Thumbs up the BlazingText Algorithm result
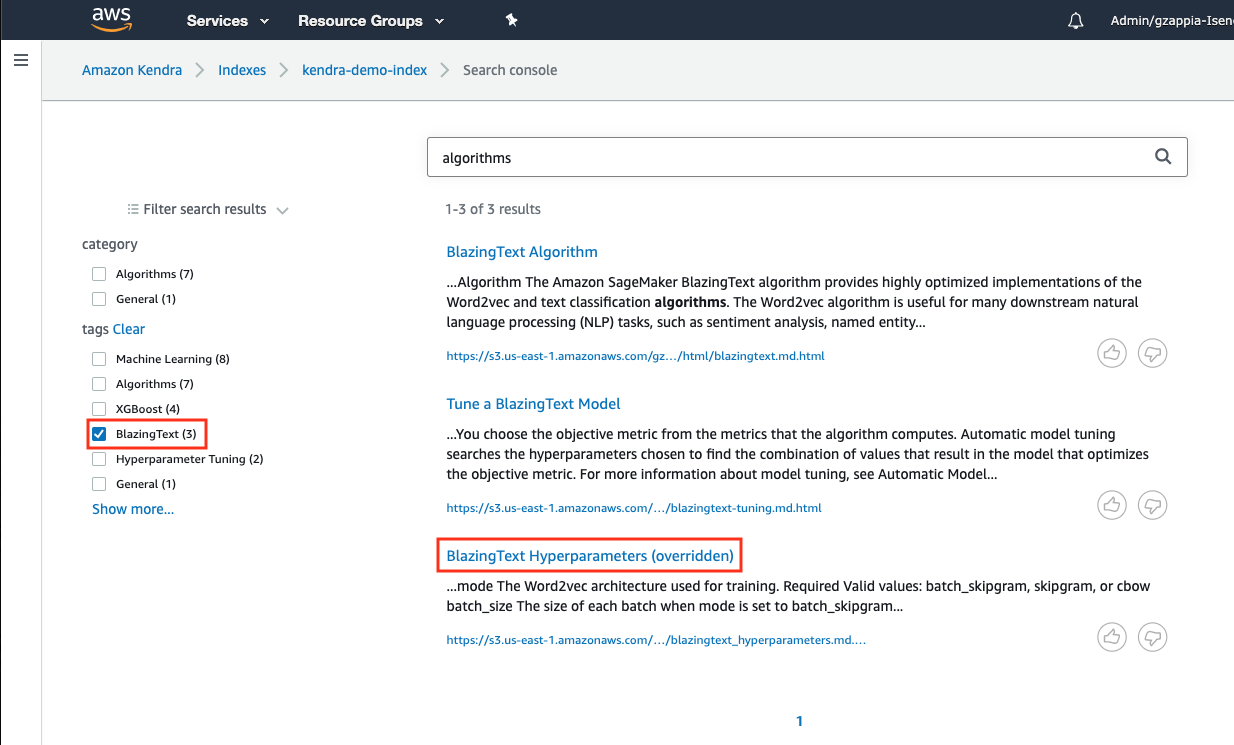Image resolution: width=1234 pixels, height=745 pixels. [1112, 353]
